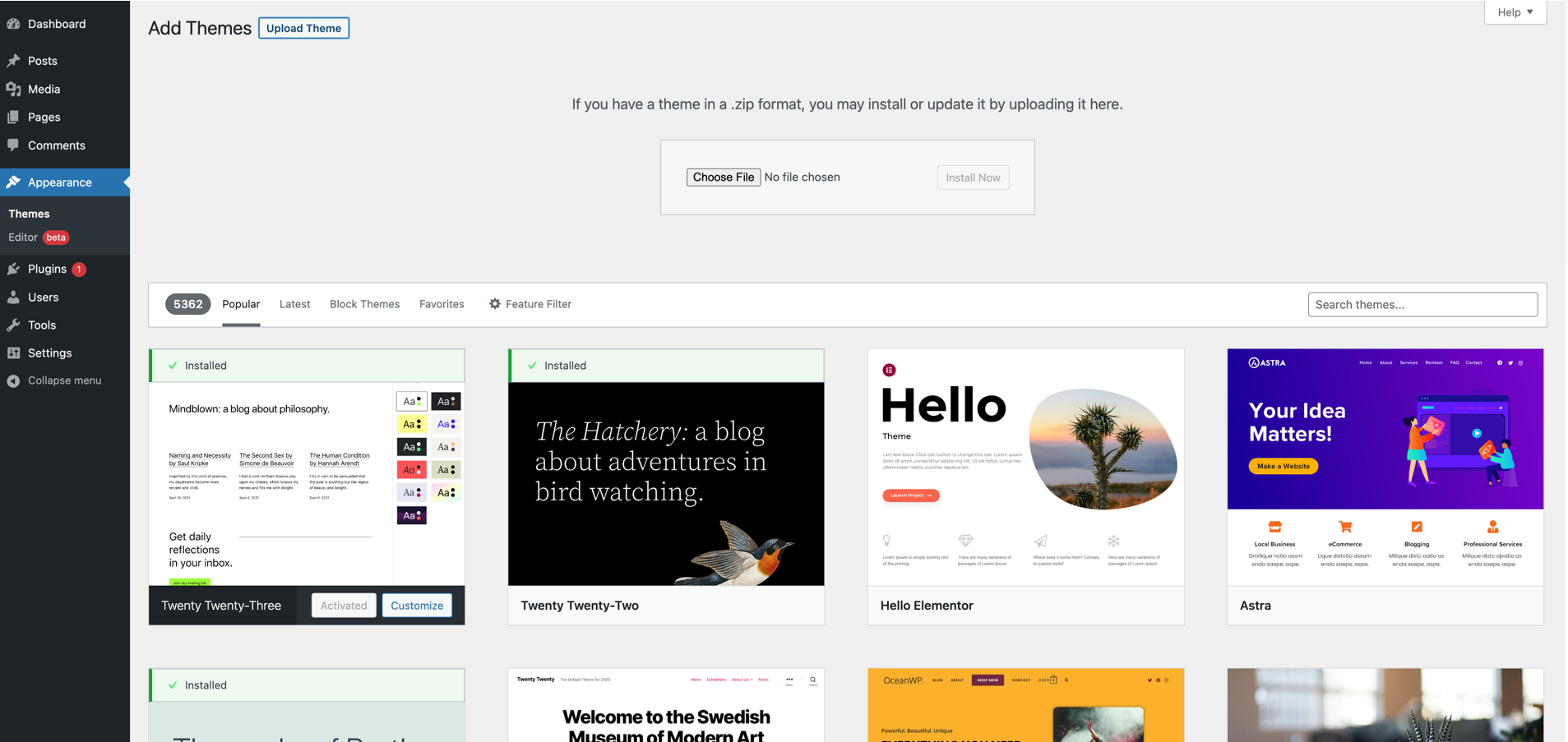Screen dimensions: 1568x742
Task: Select the Favorites tab
Action: (442, 304)
